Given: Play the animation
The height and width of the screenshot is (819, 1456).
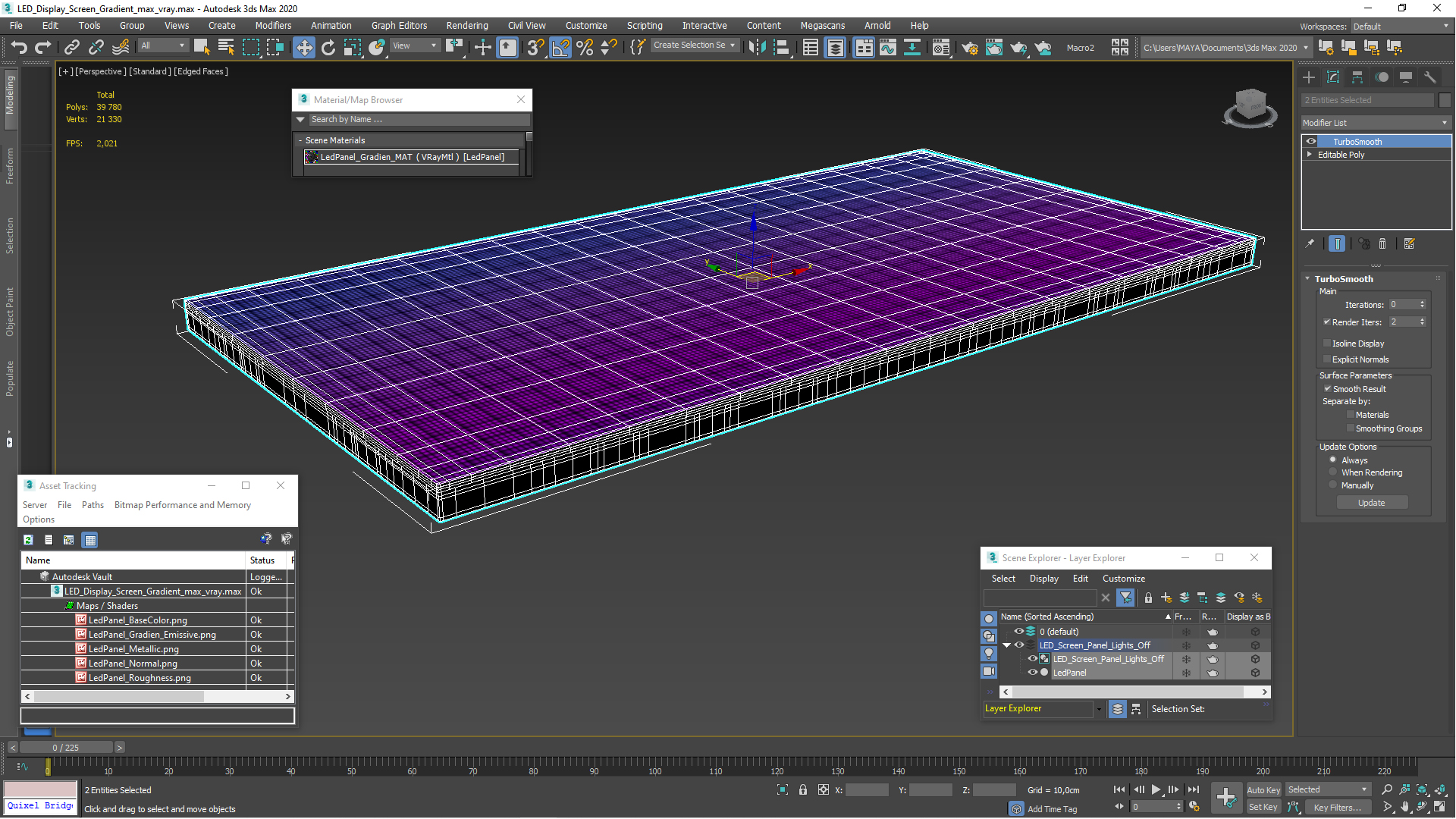Looking at the screenshot, I should (x=1156, y=790).
